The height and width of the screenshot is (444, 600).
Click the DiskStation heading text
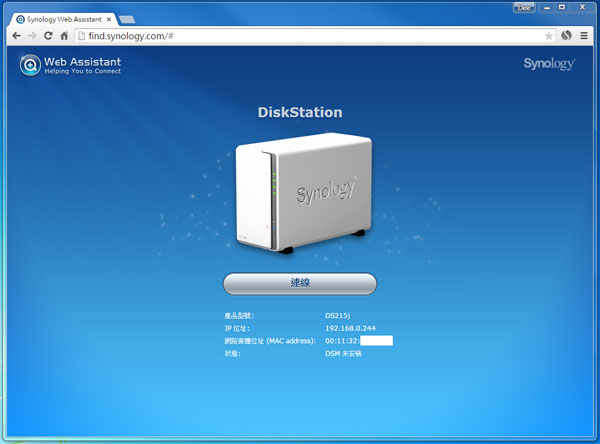tap(300, 113)
